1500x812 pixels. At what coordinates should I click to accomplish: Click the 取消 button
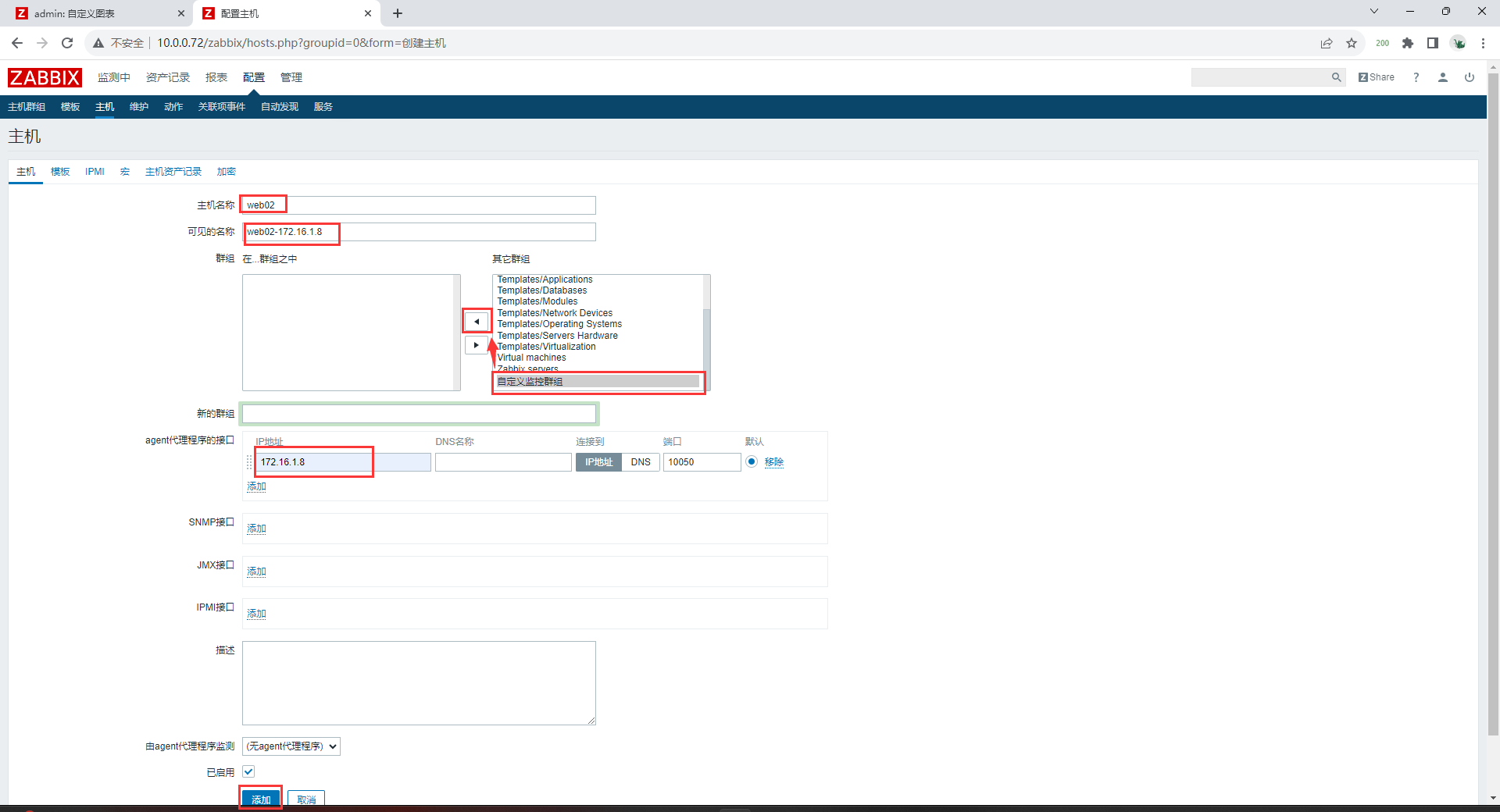pyautogui.click(x=306, y=800)
